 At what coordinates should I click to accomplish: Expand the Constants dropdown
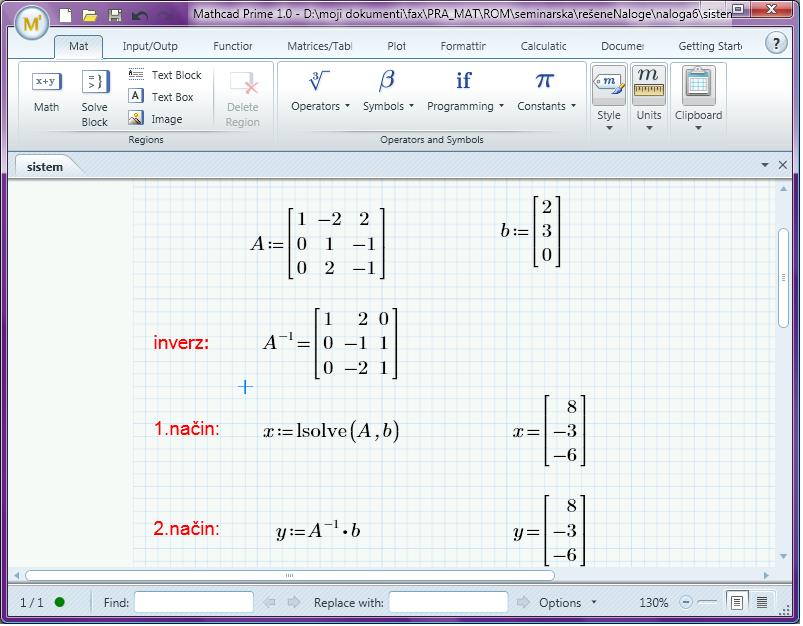(546, 91)
